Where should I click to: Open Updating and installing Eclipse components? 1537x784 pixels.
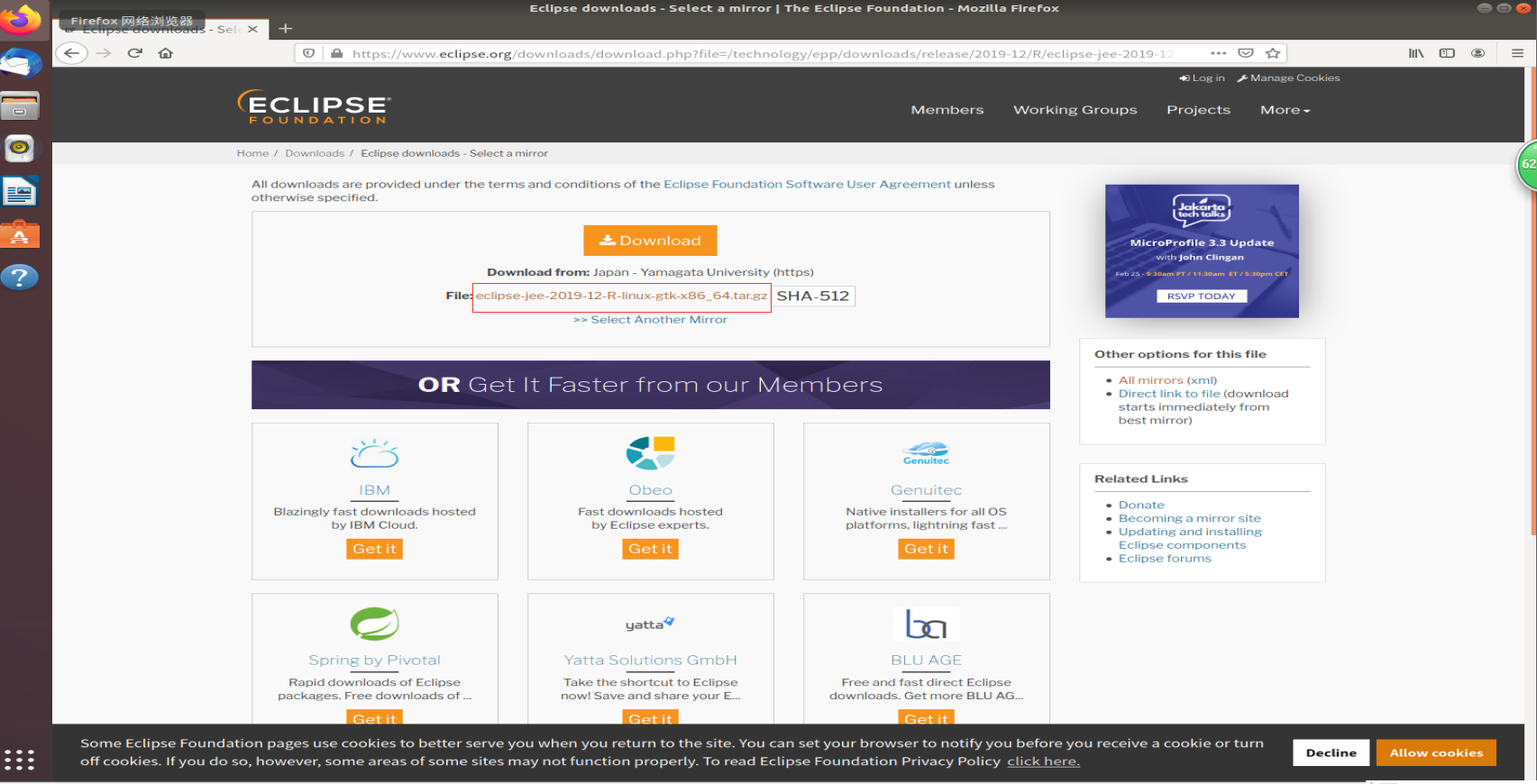[x=1190, y=539]
